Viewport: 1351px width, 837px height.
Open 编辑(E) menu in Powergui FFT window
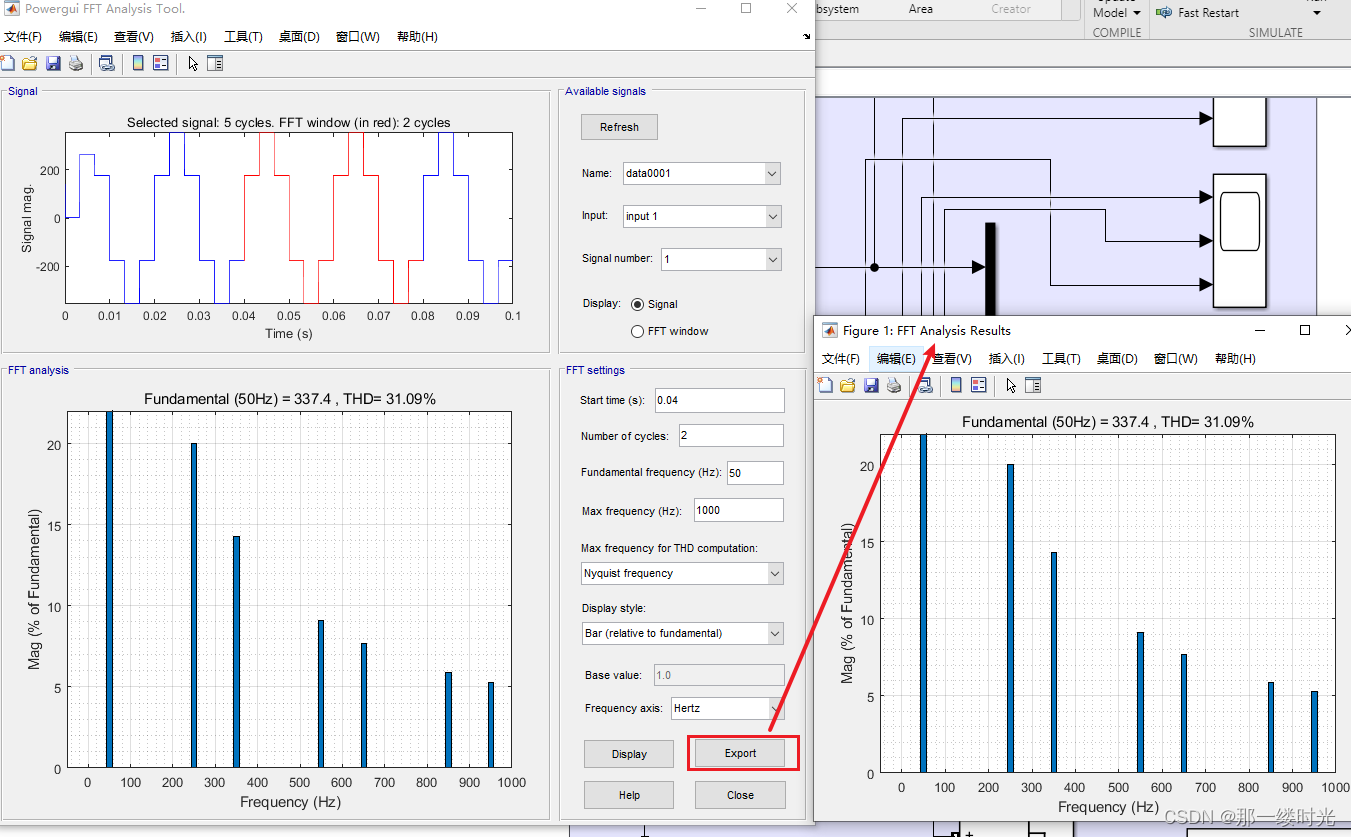(78, 37)
